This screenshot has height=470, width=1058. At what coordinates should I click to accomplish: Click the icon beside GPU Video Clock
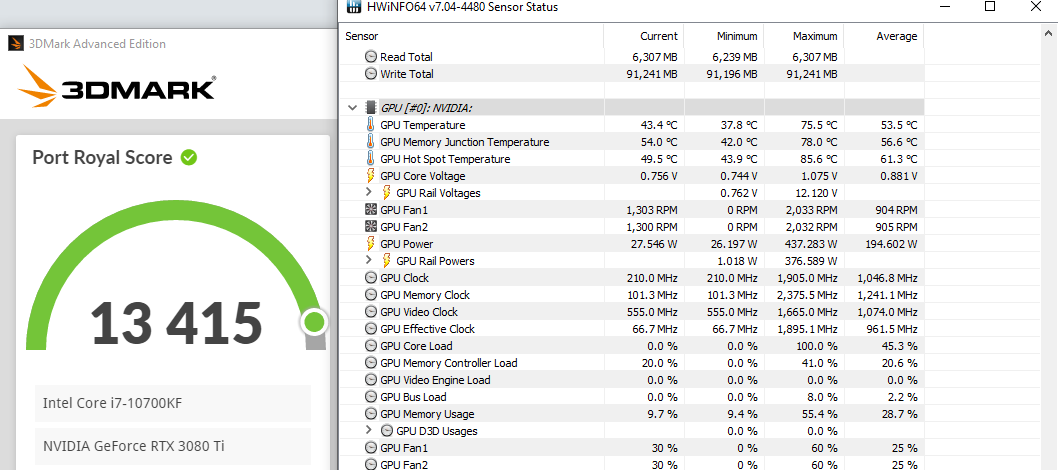(370, 312)
